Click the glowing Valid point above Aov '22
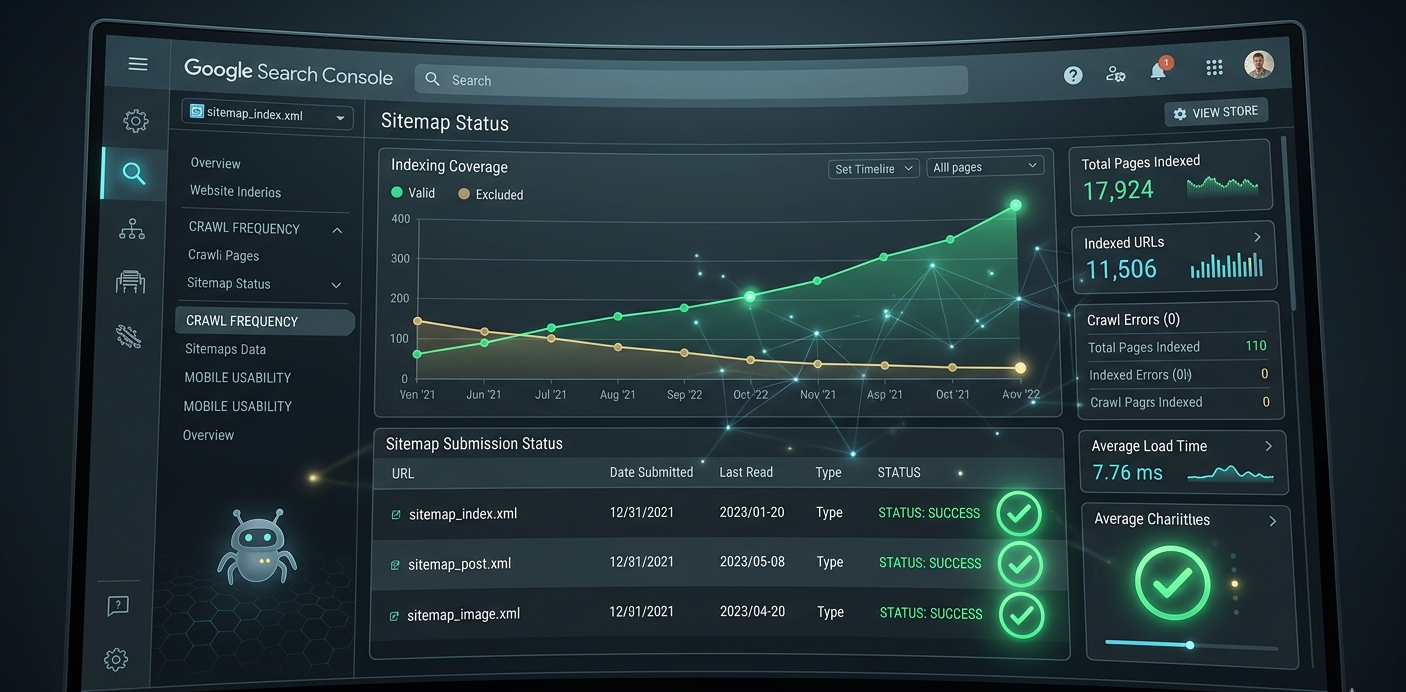Screen dimensions: 1406x692 (x=1016, y=204)
